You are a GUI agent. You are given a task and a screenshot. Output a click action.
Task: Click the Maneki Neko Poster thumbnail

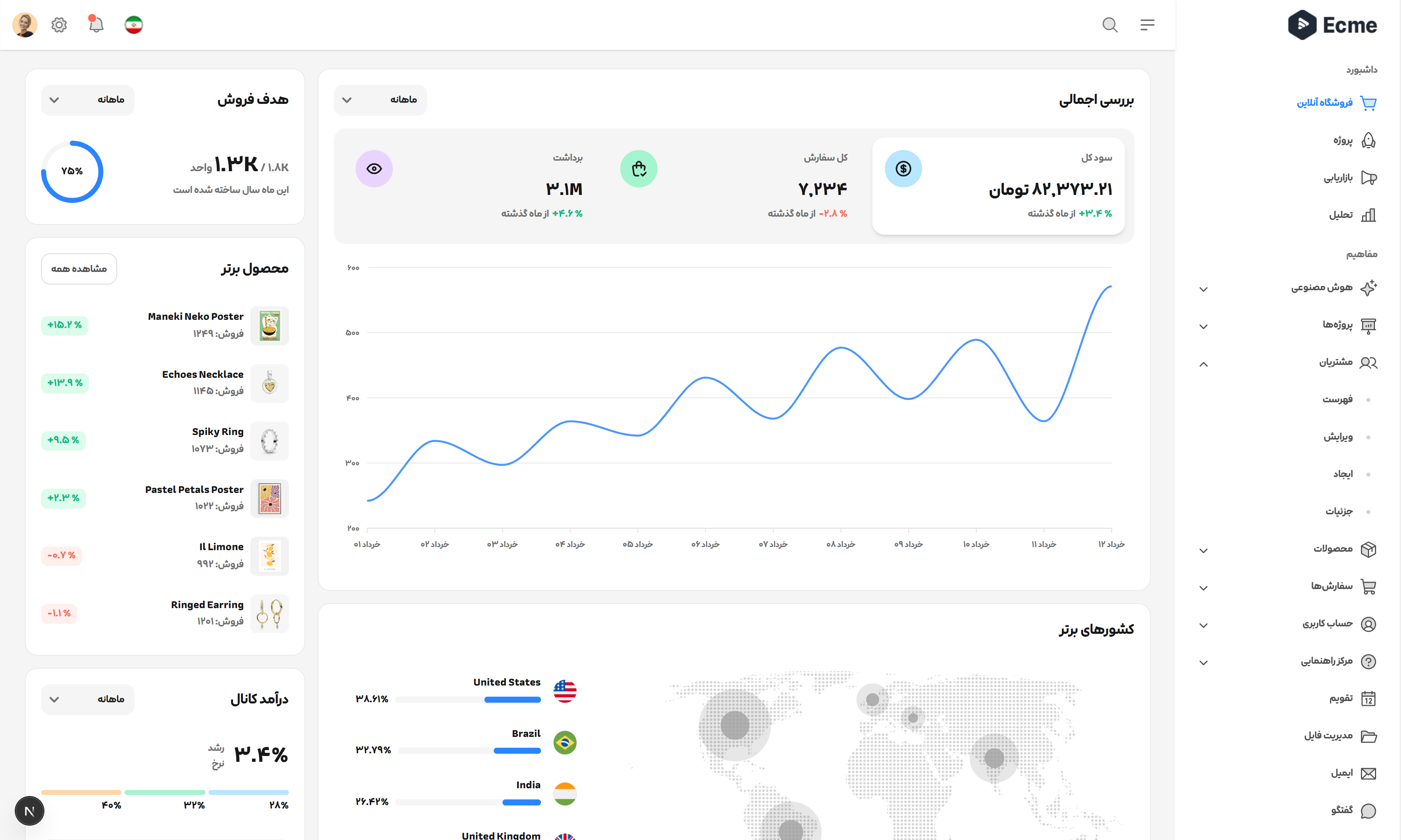coord(269,326)
